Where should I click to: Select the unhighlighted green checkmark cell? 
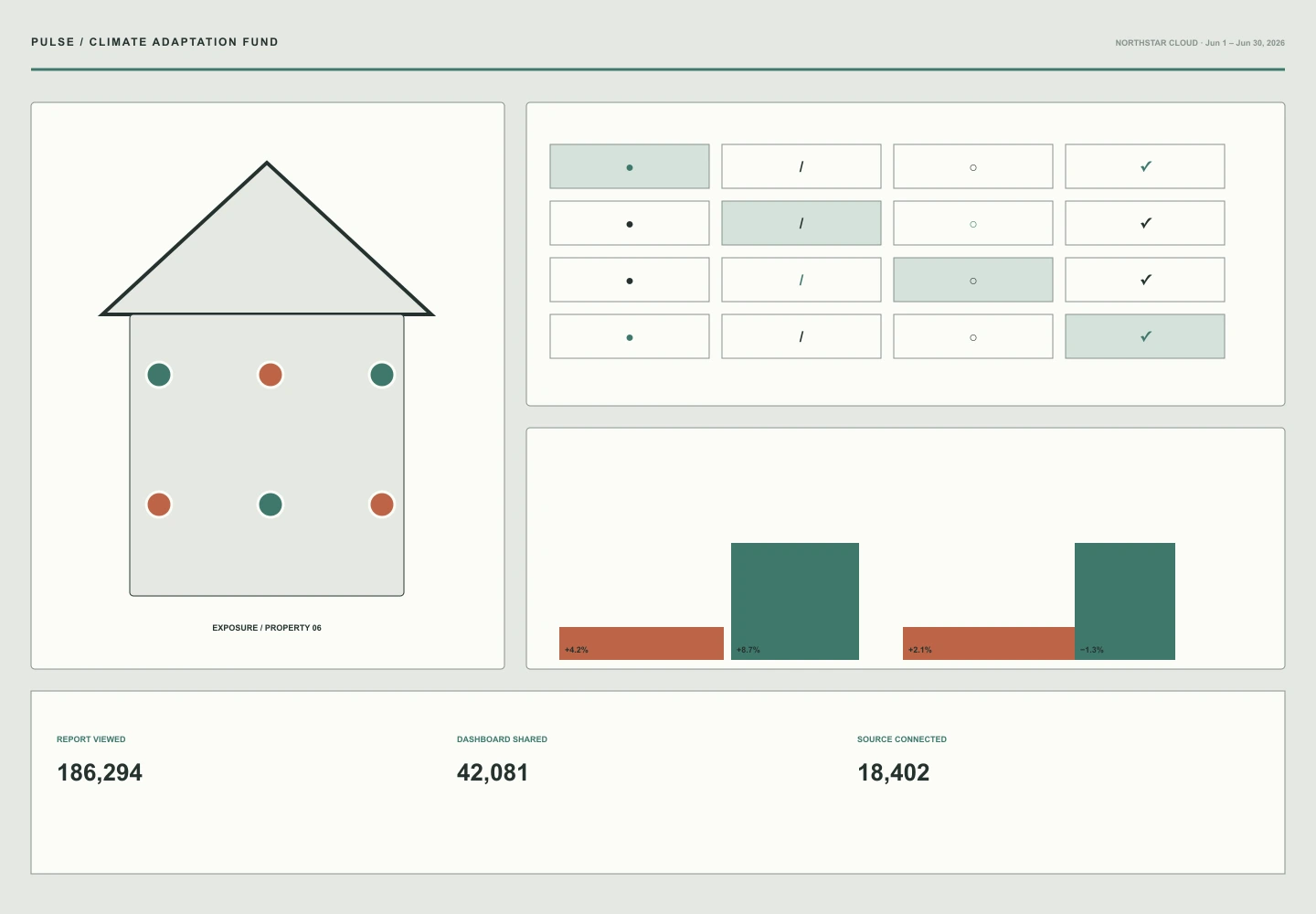pos(1145,166)
